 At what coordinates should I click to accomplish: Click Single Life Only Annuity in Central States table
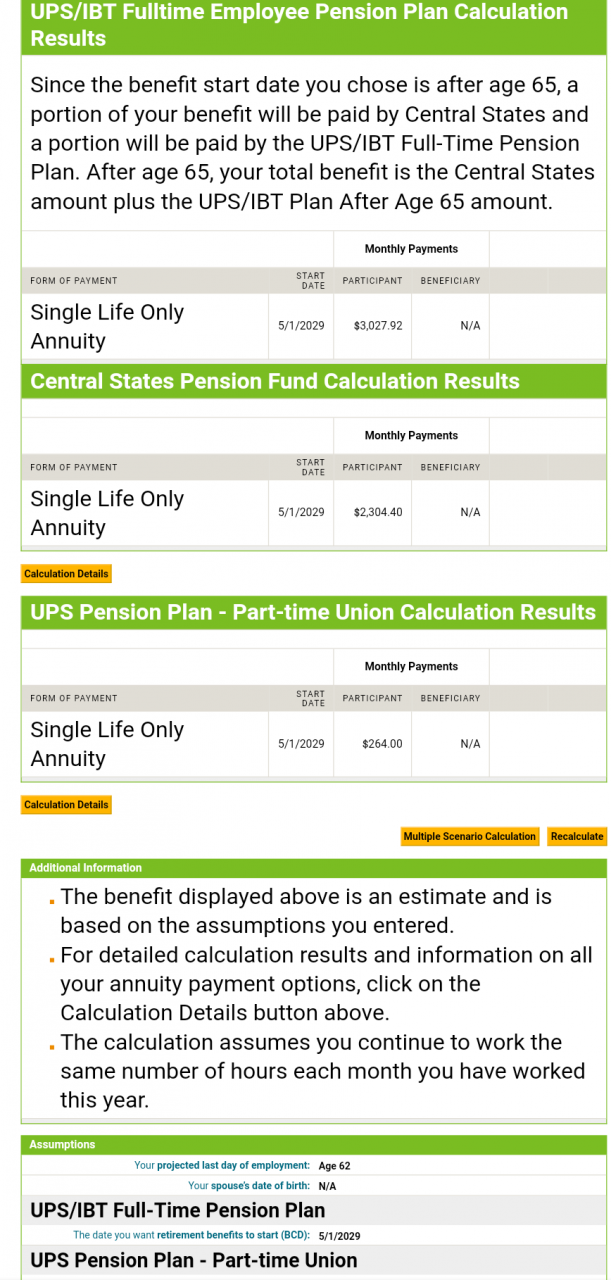107,513
